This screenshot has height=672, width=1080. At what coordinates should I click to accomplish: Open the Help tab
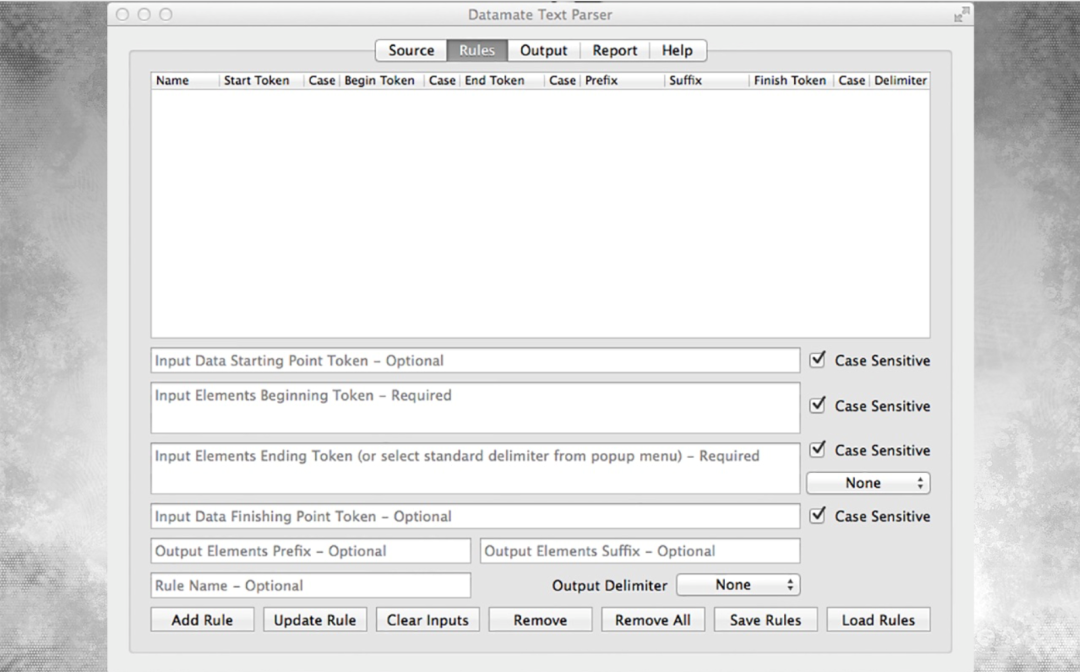[x=677, y=50]
